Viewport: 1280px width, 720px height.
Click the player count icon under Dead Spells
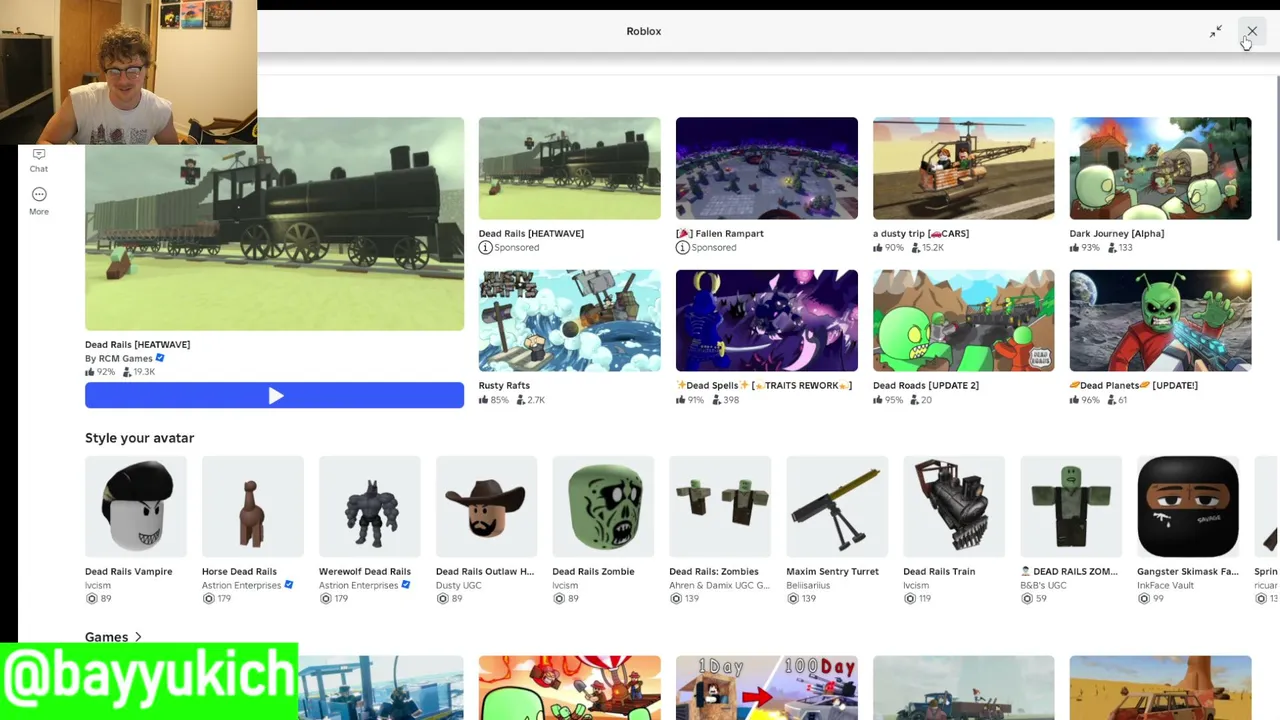click(x=716, y=400)
